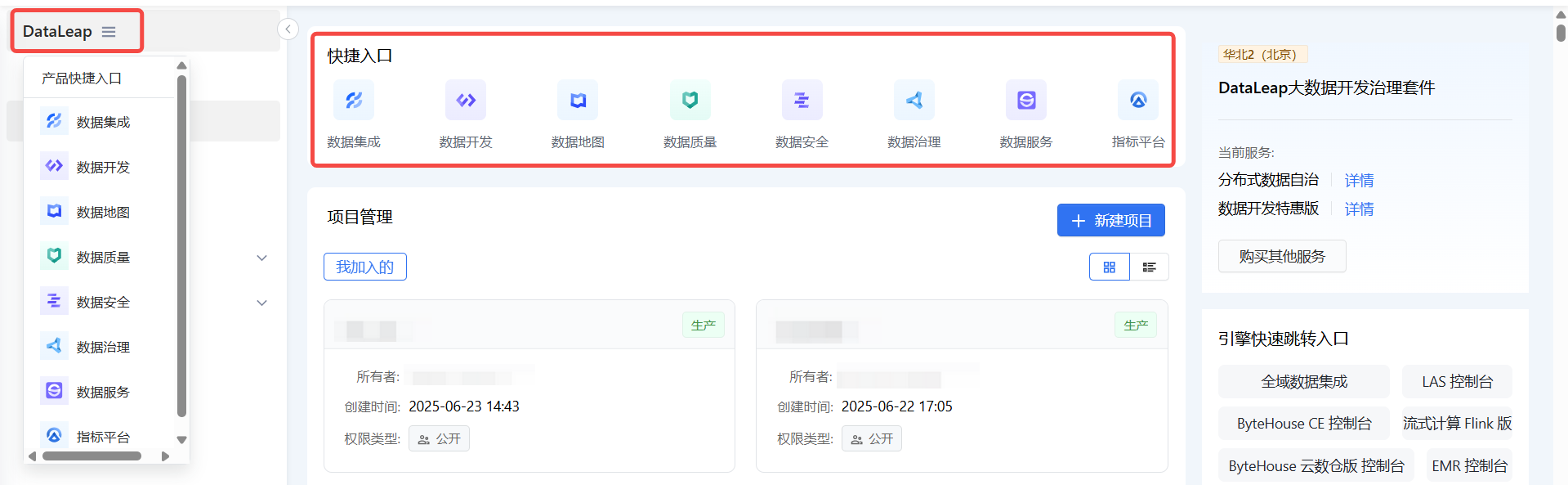This screenshot has width=1568, height=485.
Task: Select 数据开发 in the dropdown menu list
Action: (x=100, y=167)
